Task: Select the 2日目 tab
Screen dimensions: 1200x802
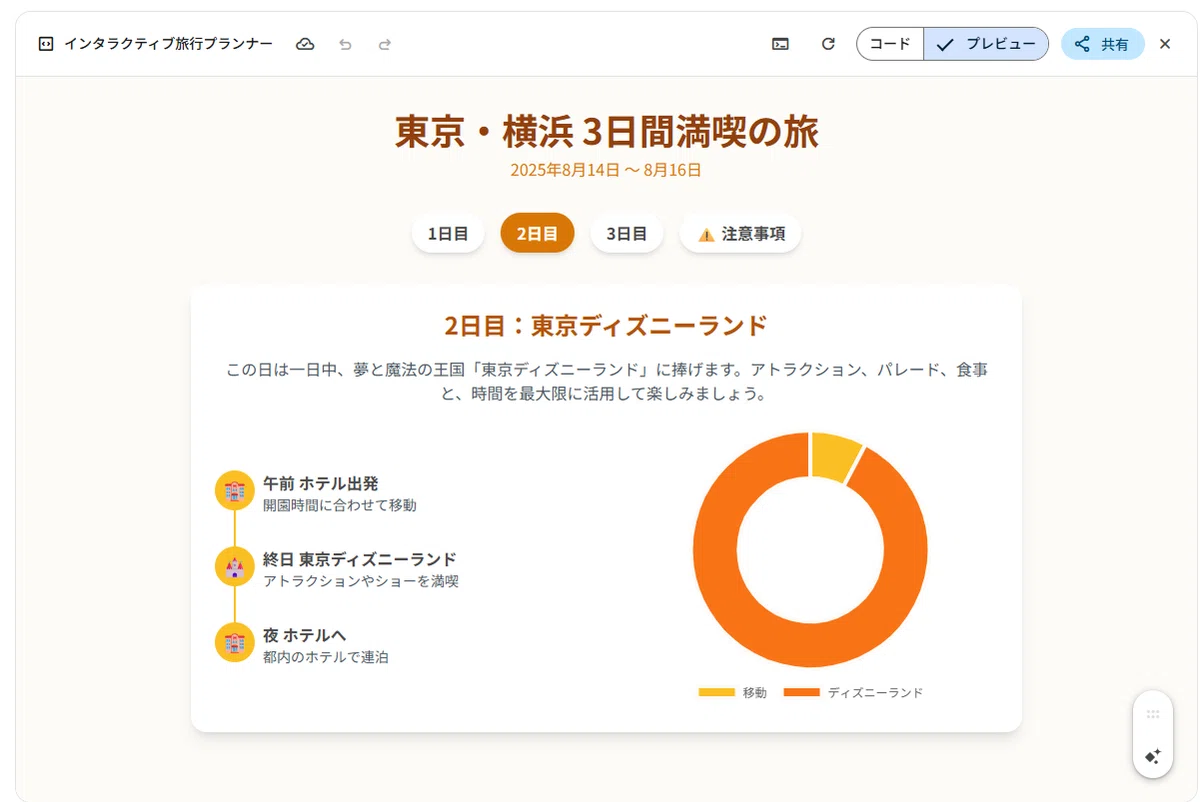Action: click(537, 233)
